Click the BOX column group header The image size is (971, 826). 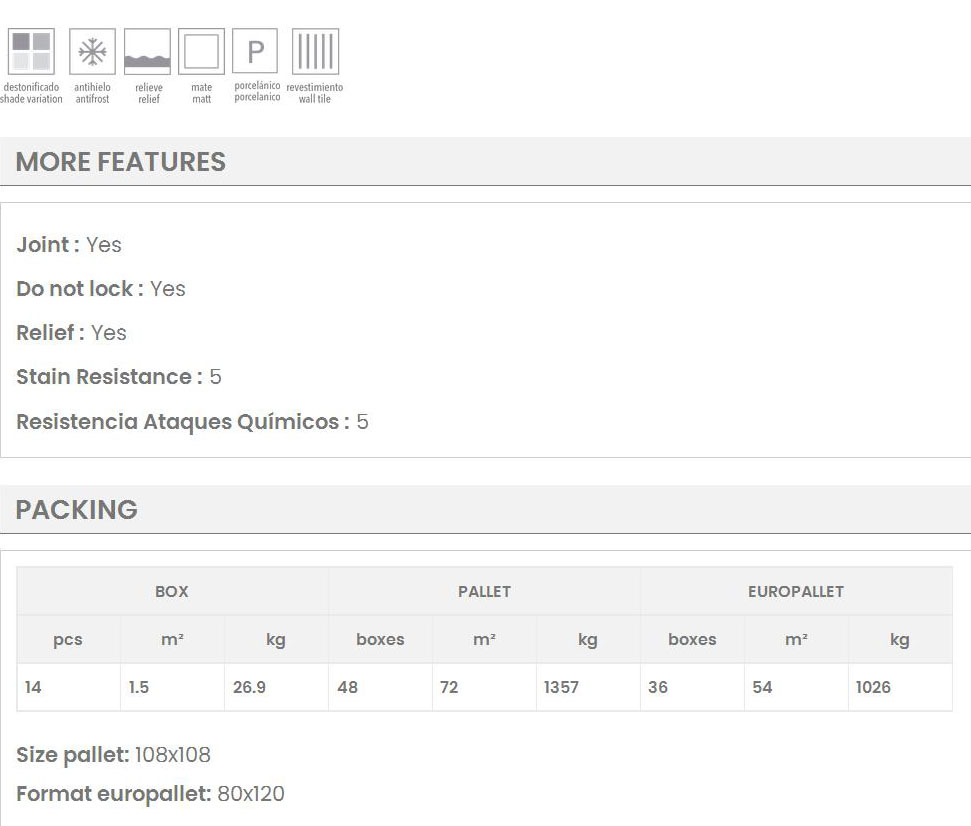pyautogui.click(x=172, y=591)
